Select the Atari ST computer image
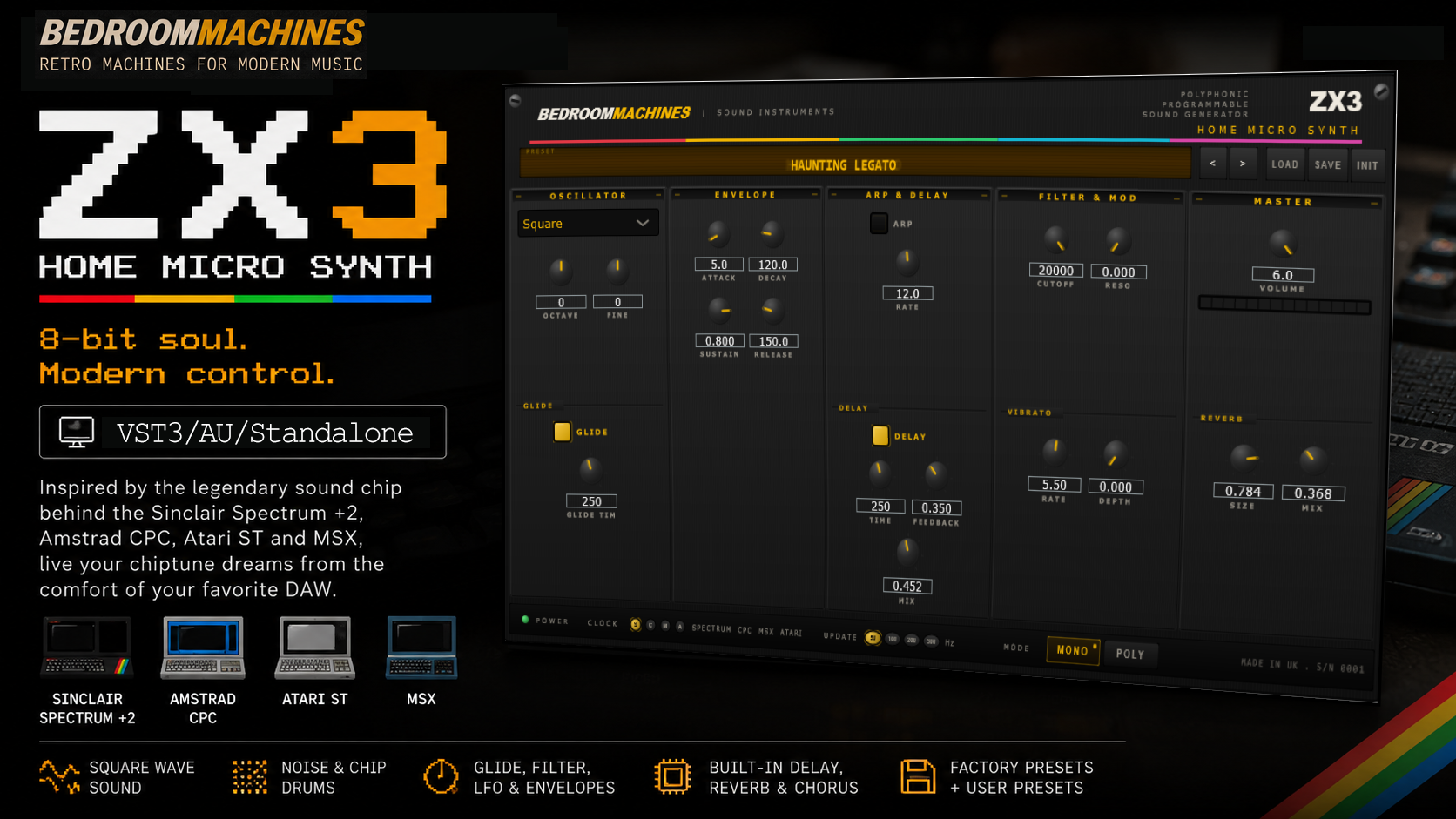This screenshot has width=1456, height=819. [x=315, y=648]
